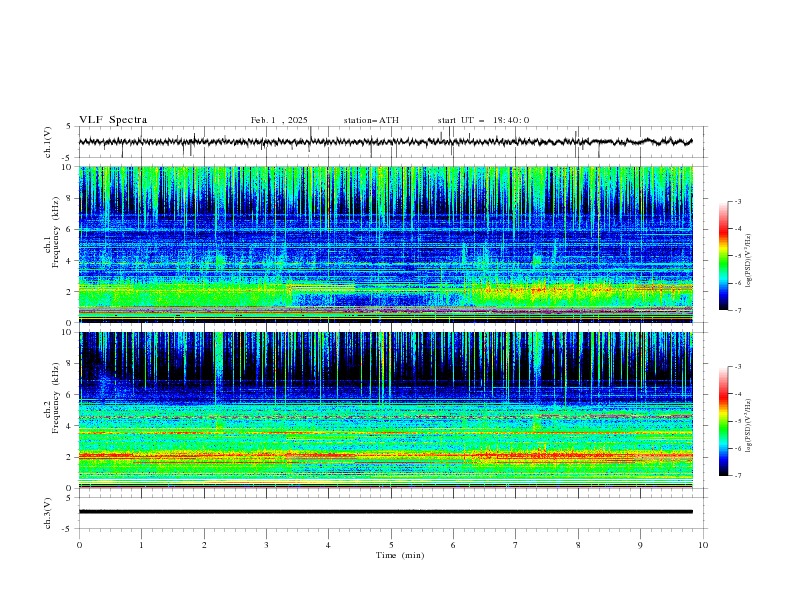This screenshot has height=612, width=792.
Task: Click the time axis tick label "3"
Action: [266, 545]
